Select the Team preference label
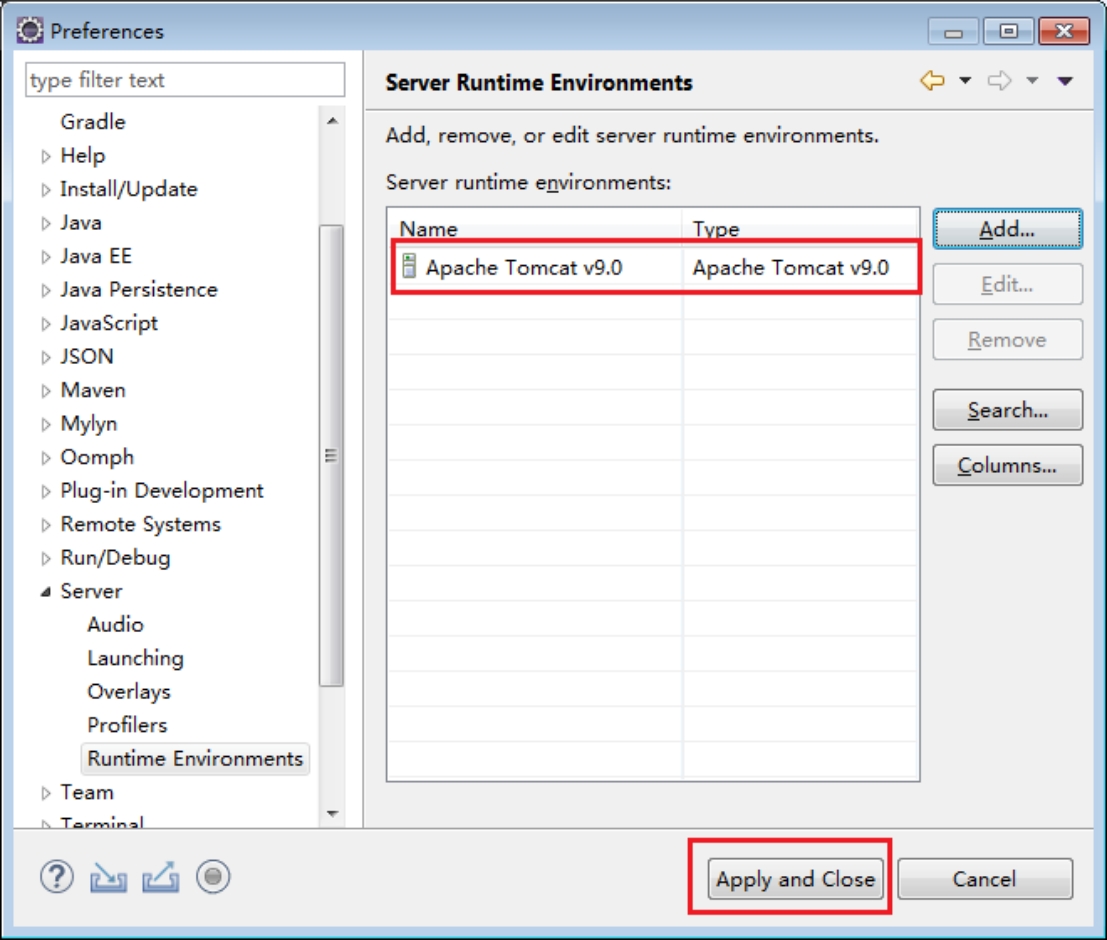 (87, 792)
